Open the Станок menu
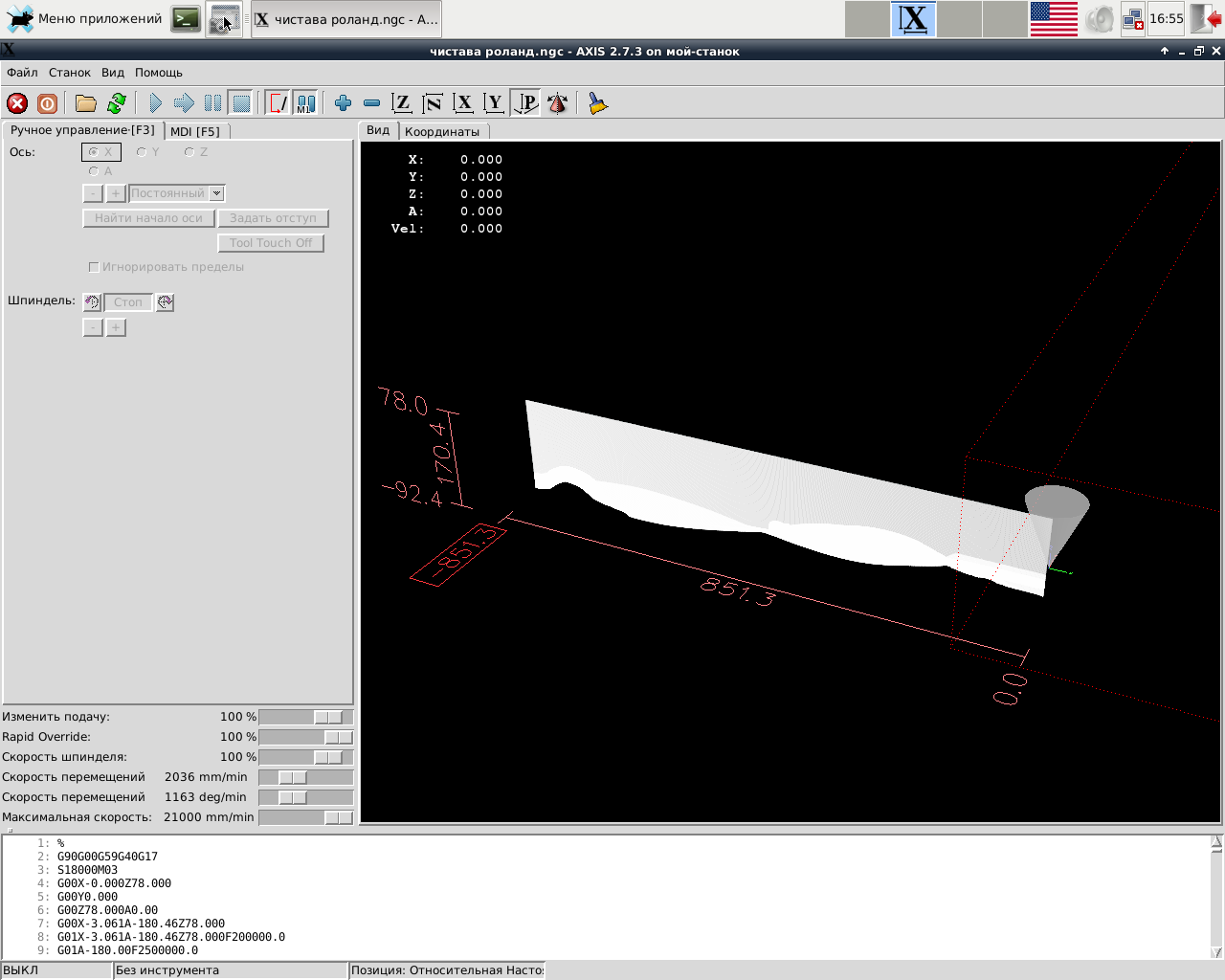This screenshot has height=980, width=1225. coord(69,73)
